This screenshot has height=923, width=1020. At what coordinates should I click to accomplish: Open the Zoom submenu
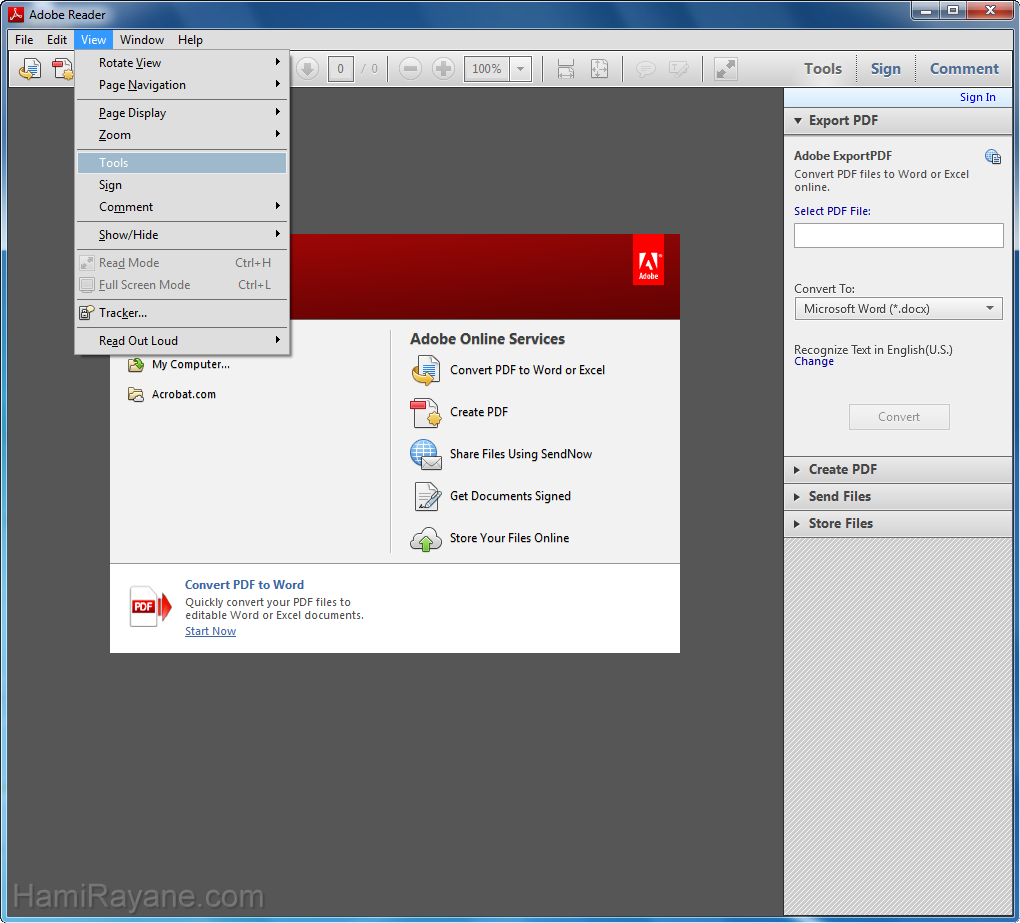click(x=182, y=135)
